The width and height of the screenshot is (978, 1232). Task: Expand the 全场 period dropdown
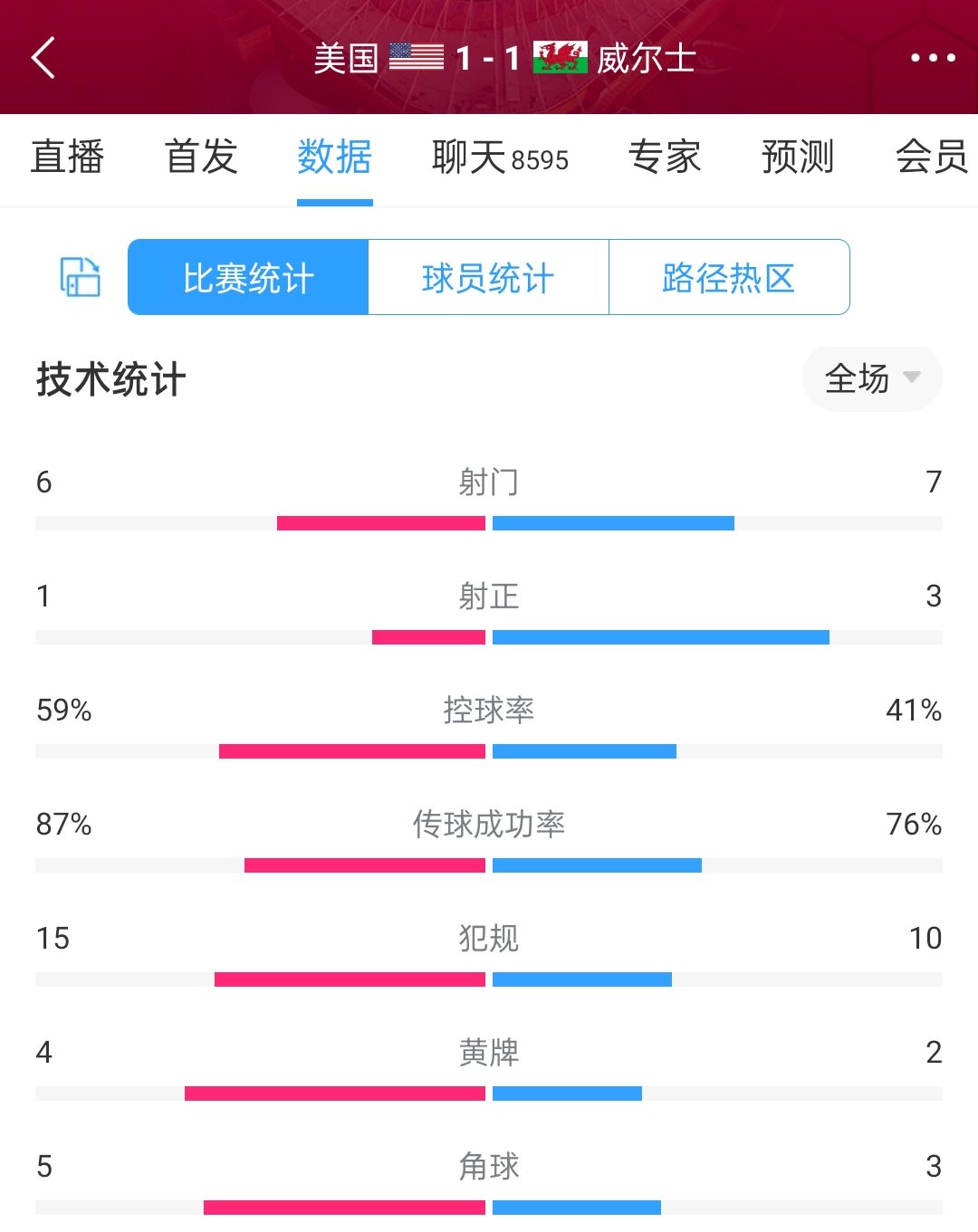pos(871,378)
